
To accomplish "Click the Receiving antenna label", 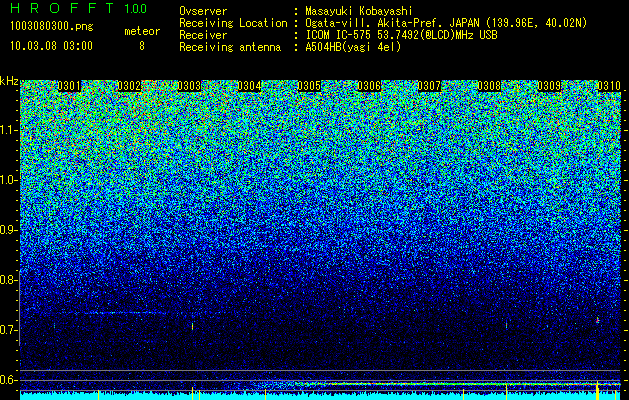I will pos(230,47).
